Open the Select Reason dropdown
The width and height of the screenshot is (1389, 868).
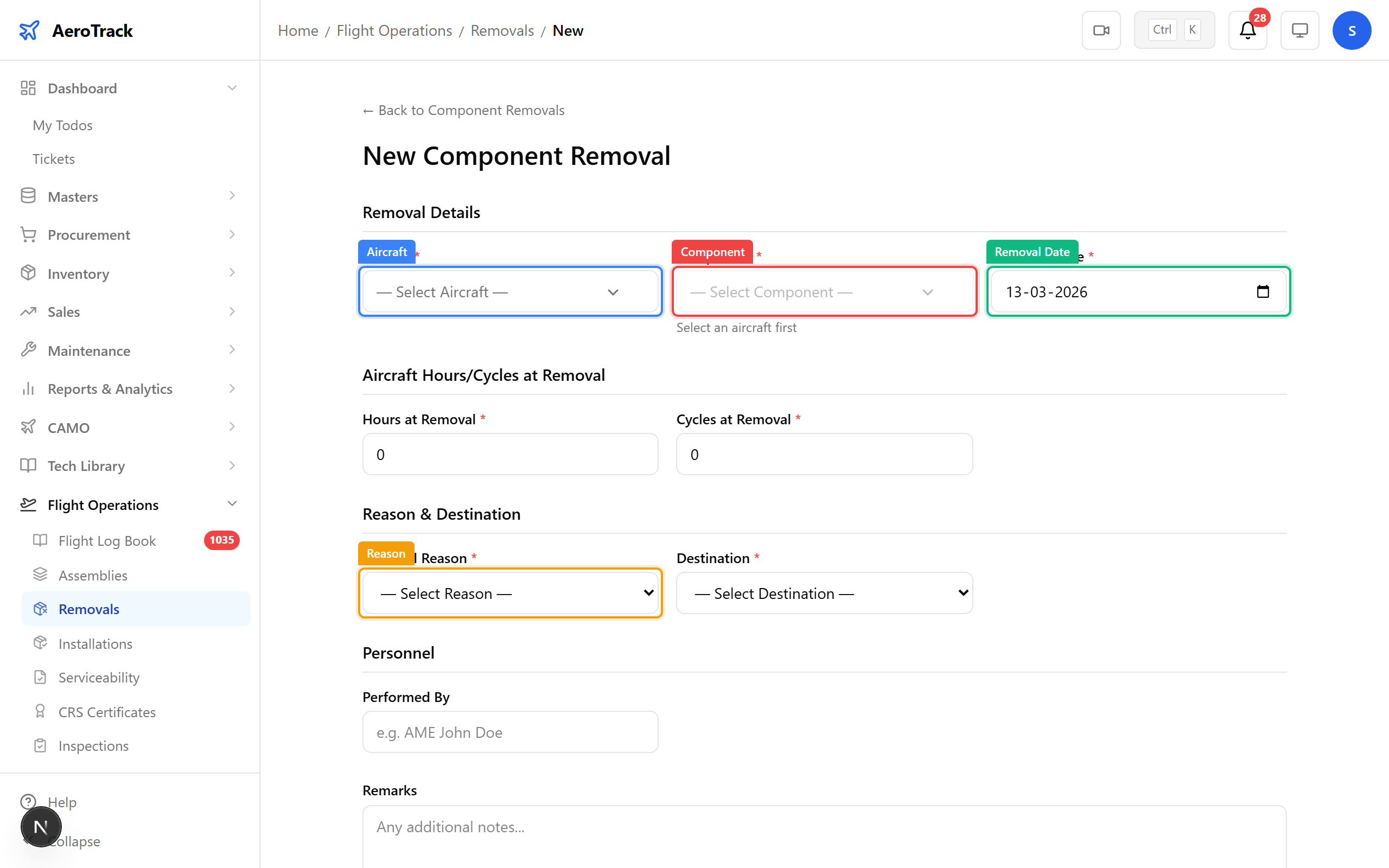tap(509, 593)
